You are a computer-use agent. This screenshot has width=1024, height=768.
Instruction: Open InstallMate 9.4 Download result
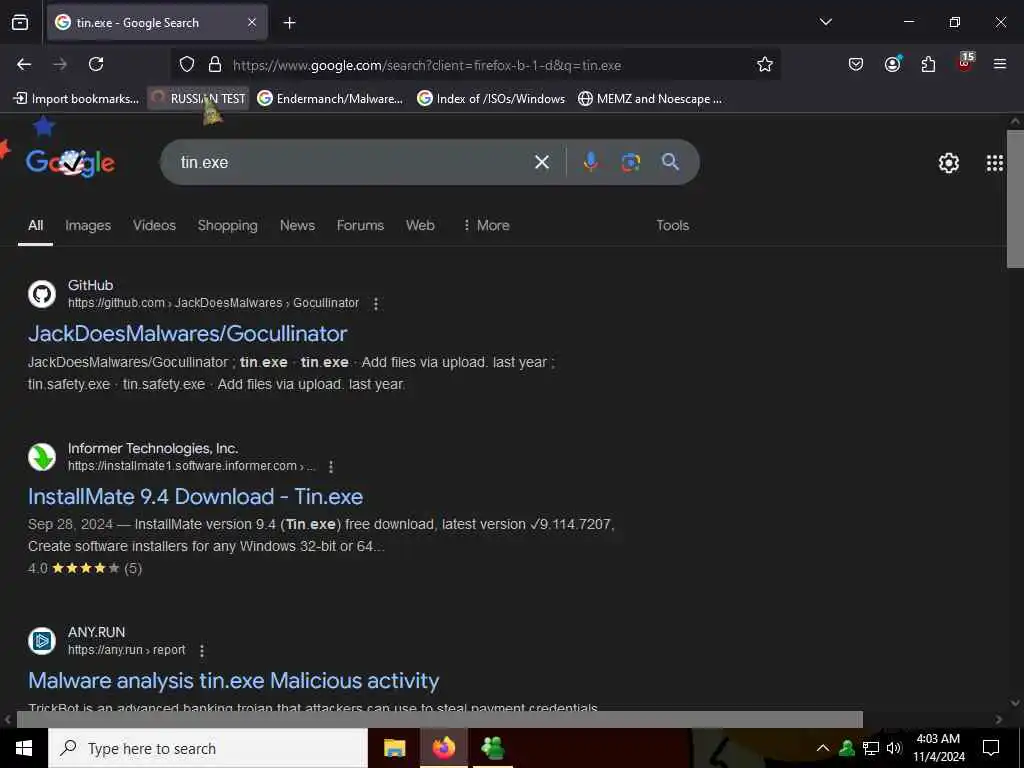point(195,496)
